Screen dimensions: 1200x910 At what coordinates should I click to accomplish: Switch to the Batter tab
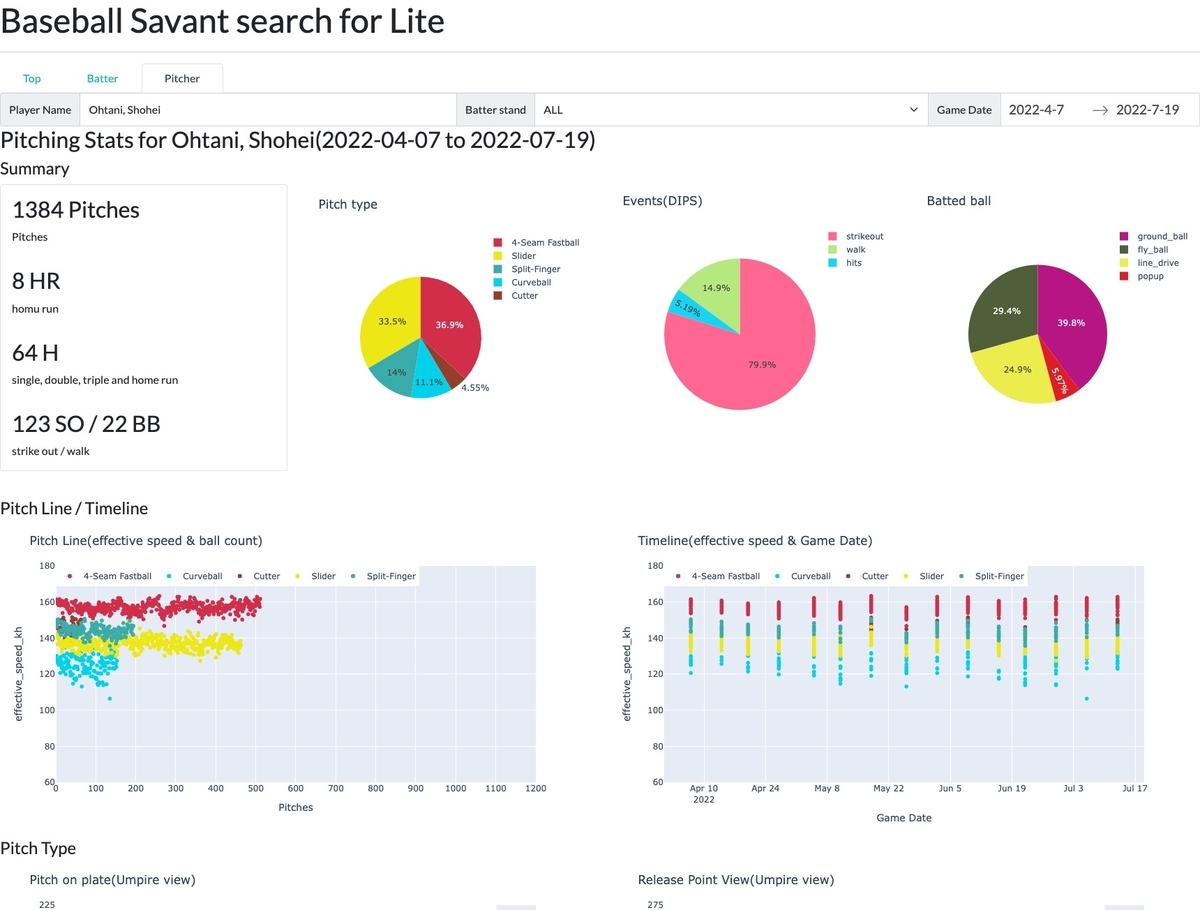102,78
